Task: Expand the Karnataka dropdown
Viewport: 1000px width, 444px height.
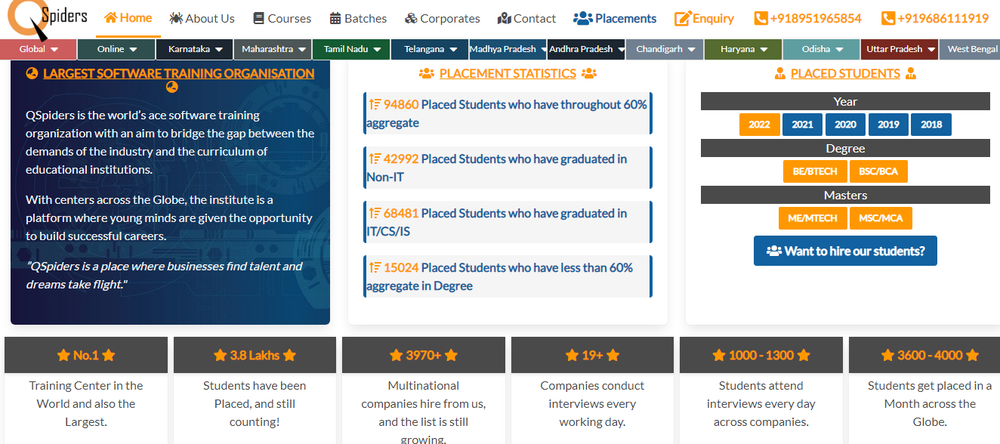Action: click(x=195, y=49)
